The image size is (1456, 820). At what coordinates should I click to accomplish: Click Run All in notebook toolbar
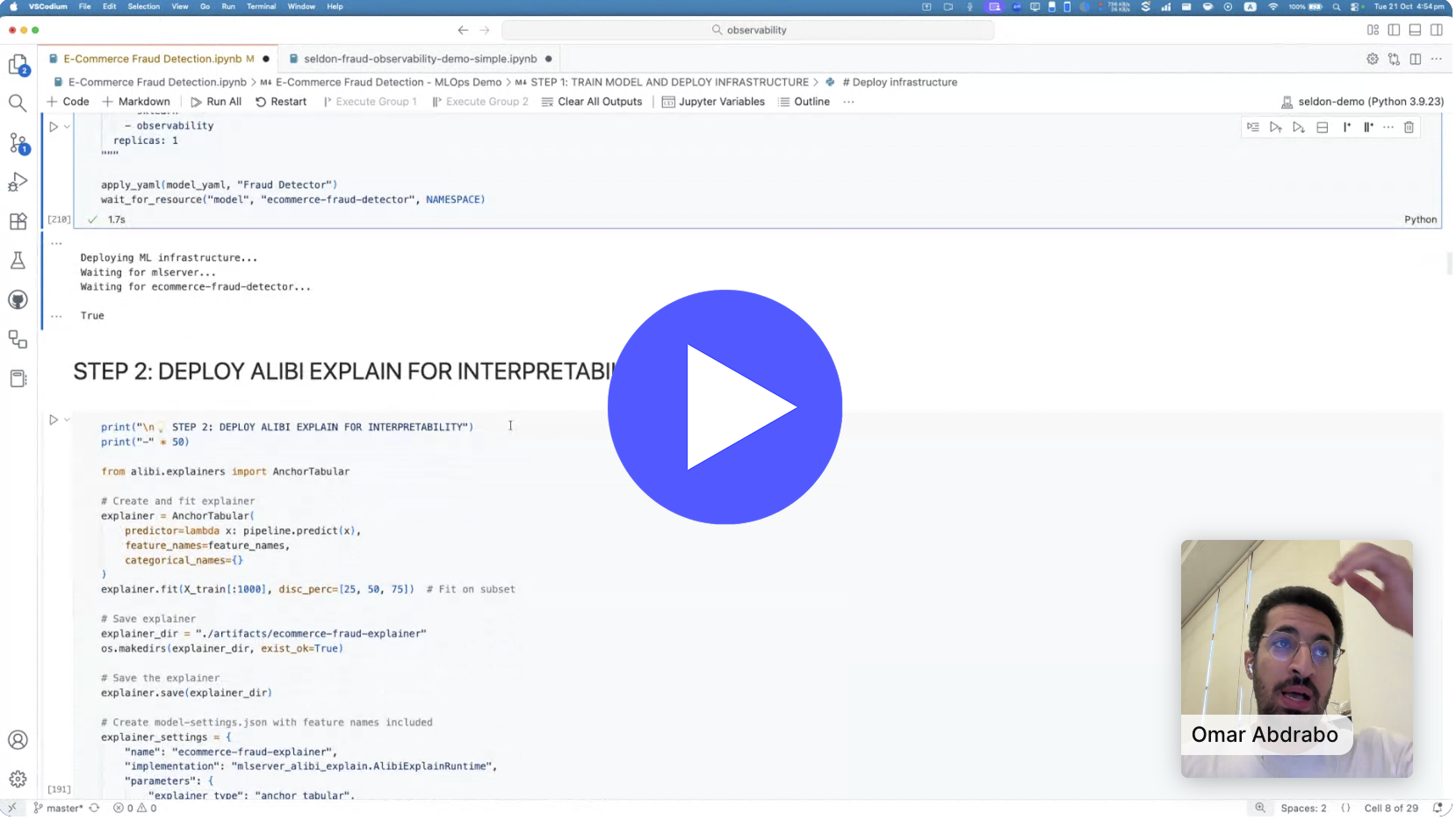[217, 102]
